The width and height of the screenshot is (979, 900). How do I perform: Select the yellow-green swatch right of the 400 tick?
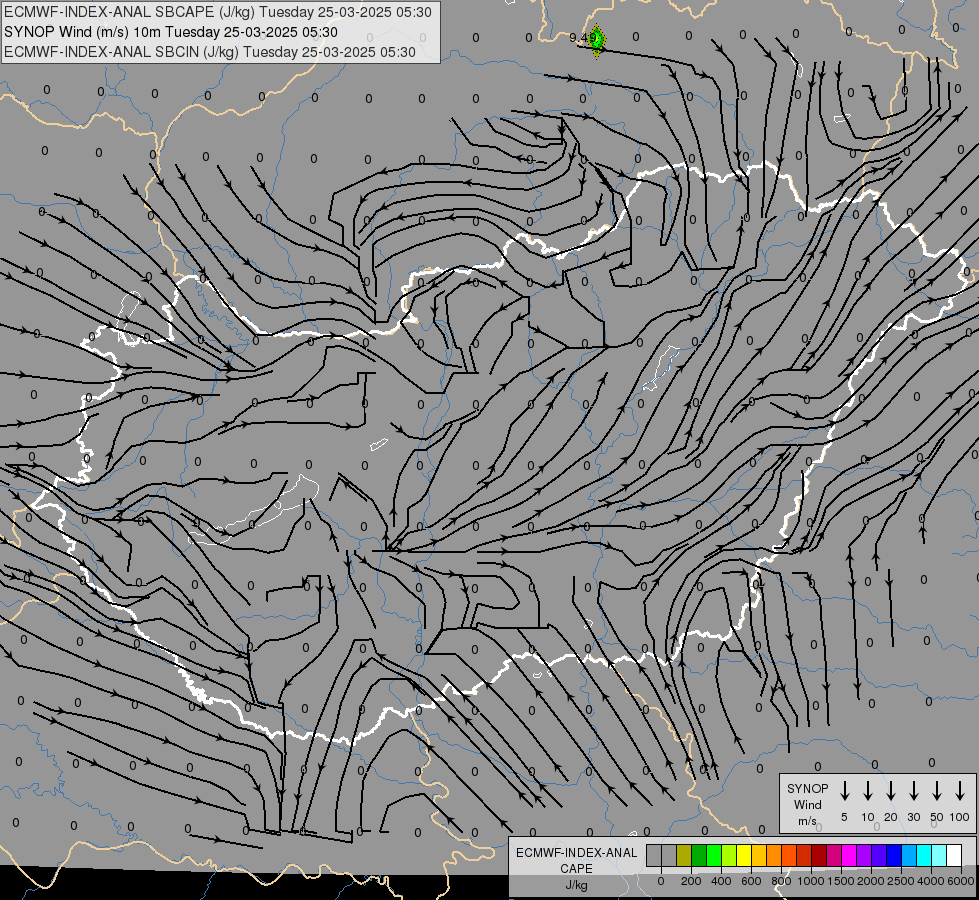click(729, 855)
